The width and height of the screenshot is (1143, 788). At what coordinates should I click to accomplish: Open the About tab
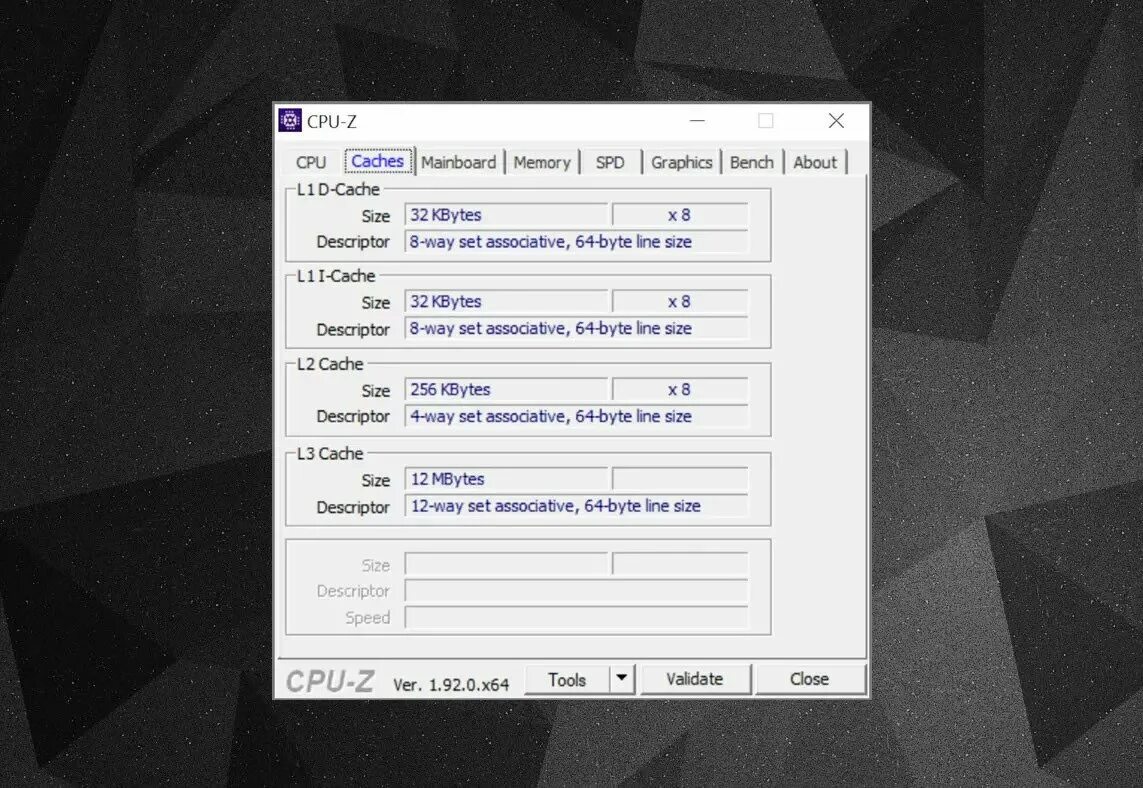(x=815, y=161)
